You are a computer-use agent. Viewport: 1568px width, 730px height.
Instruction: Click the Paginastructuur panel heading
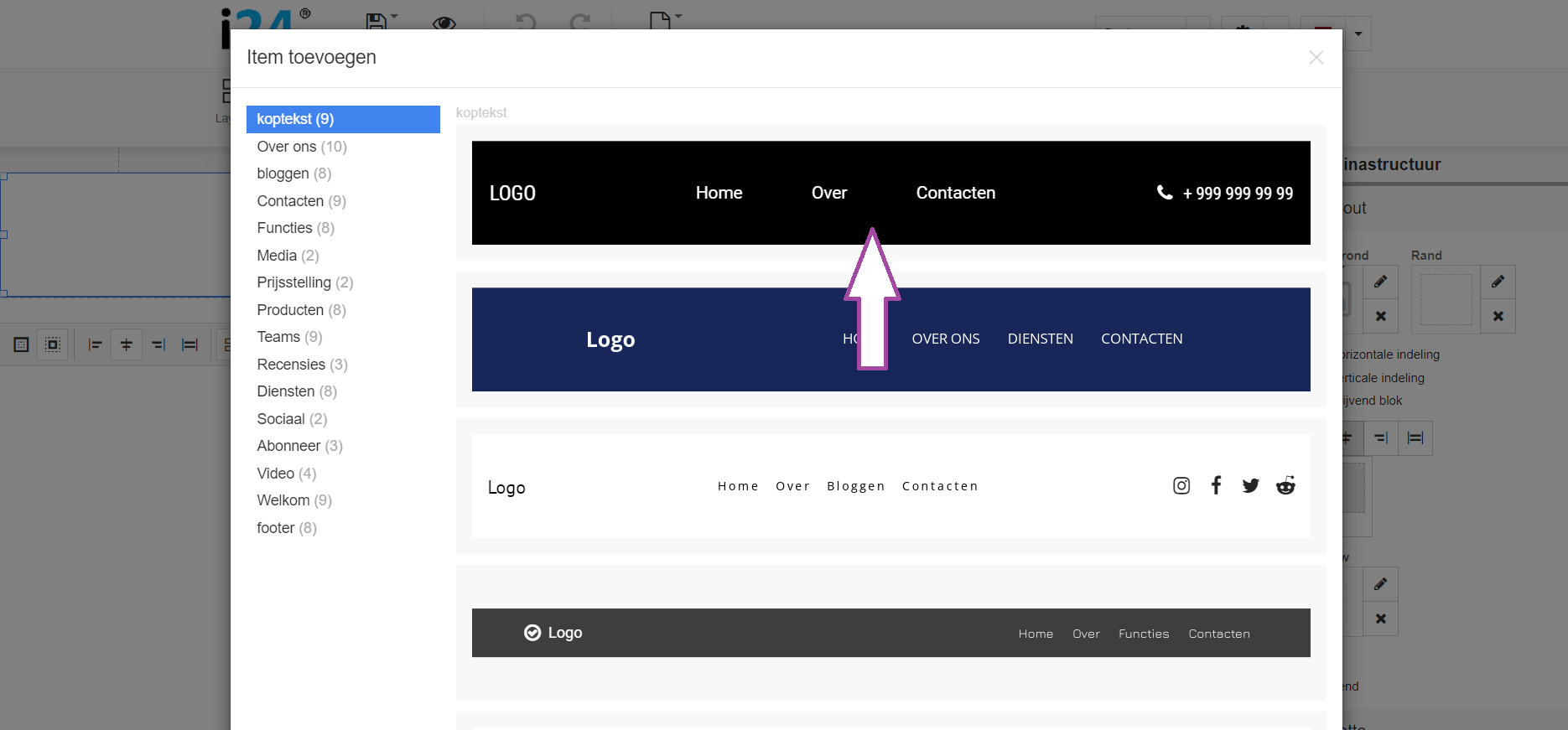[x=1393, y=164]
